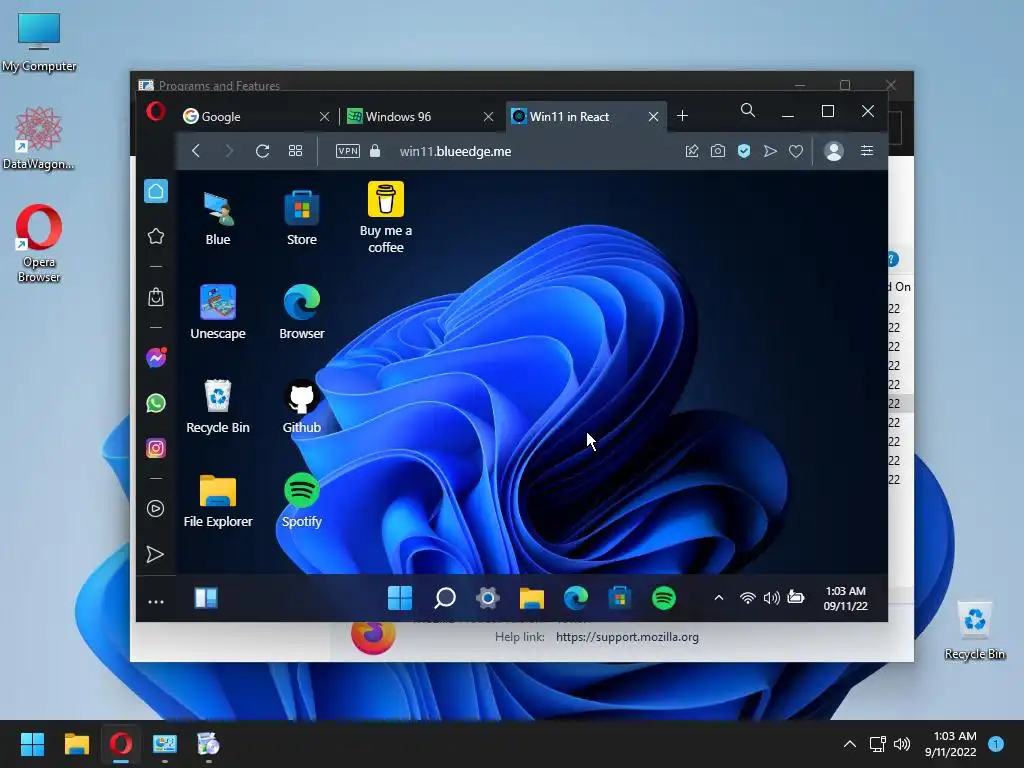
Task: Switch to the Windows 96 tab
Action: (x=421, y=116)
